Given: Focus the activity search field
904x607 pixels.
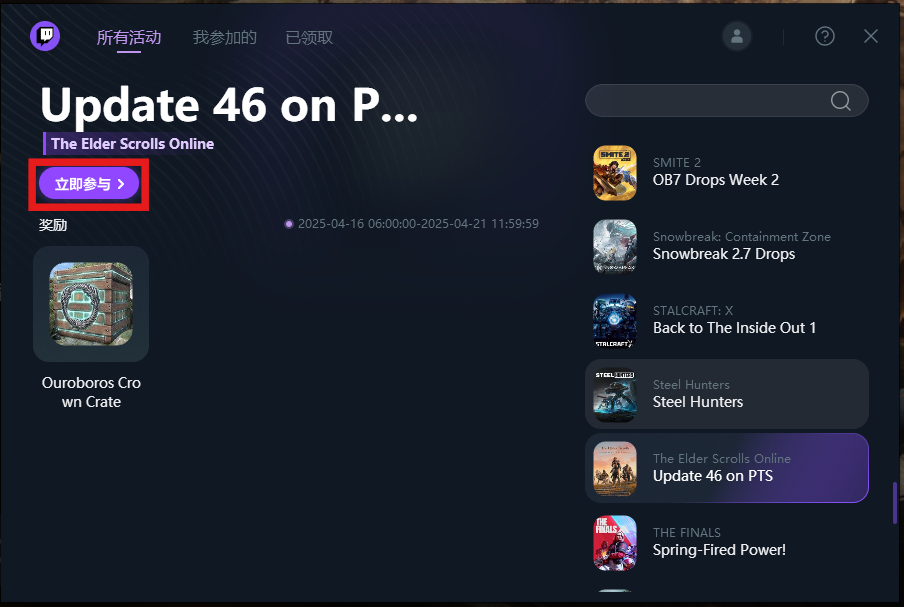Looking at the screenshot, I should tap(726, 101).
